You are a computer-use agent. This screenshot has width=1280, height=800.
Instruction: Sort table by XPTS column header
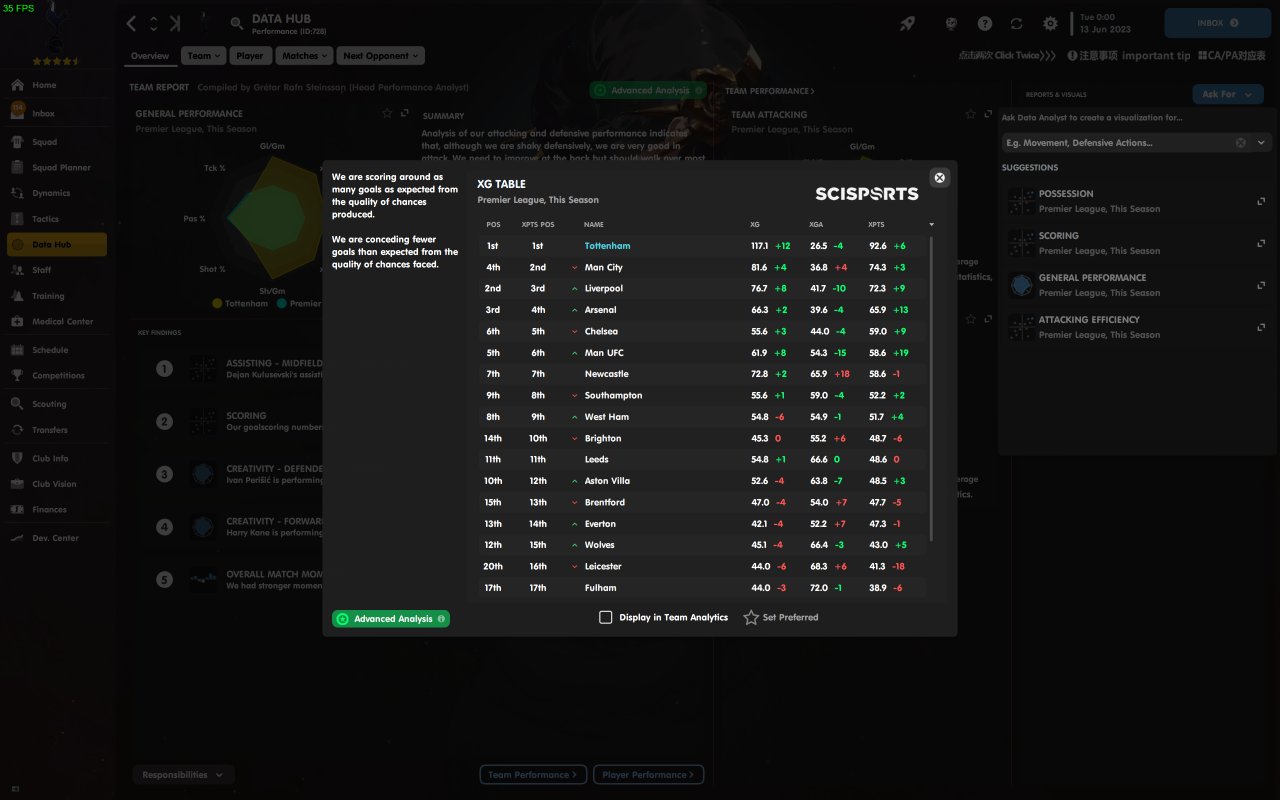[x=876, y=224]
